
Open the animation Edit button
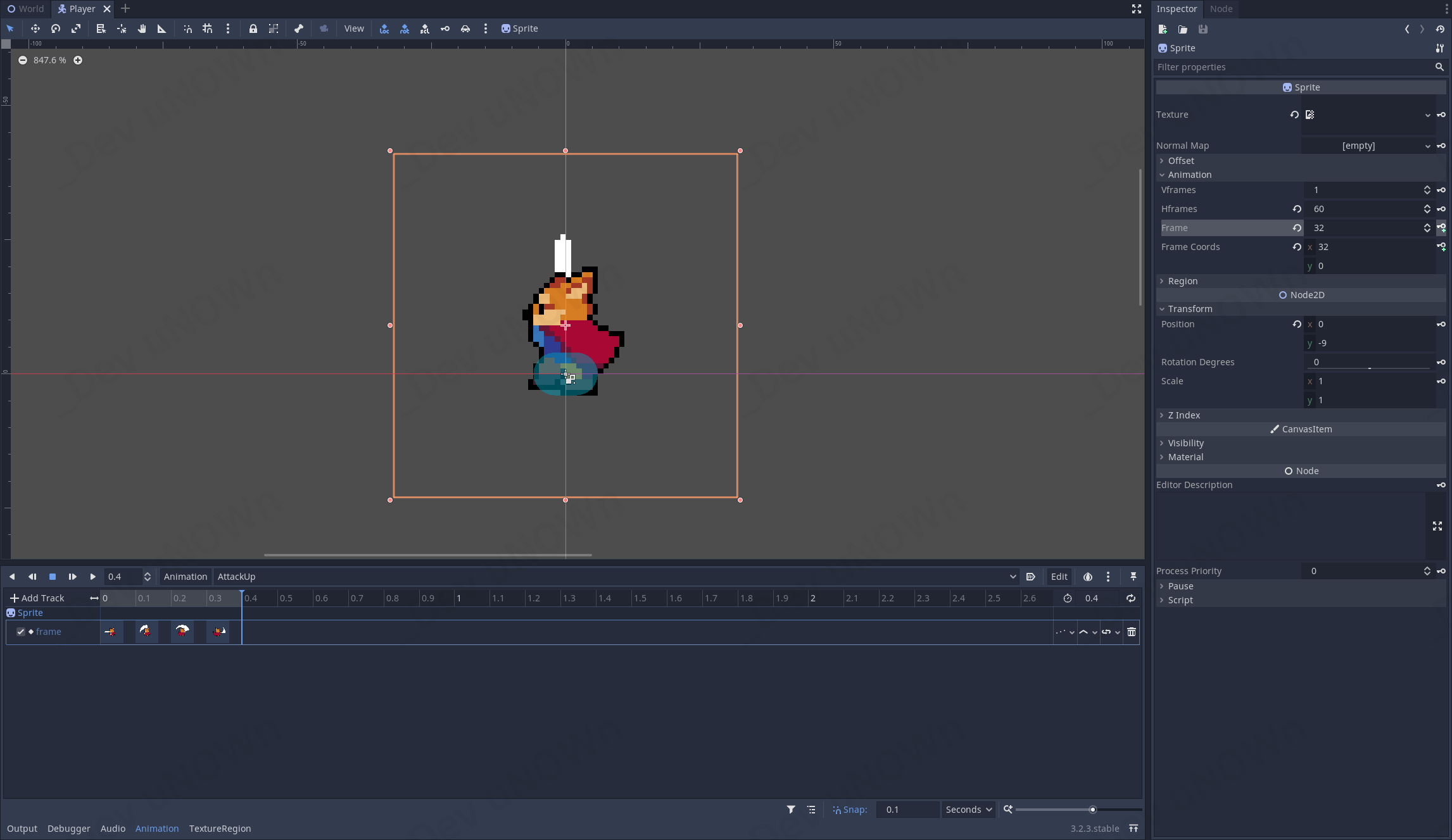[x=1059, y=577]
